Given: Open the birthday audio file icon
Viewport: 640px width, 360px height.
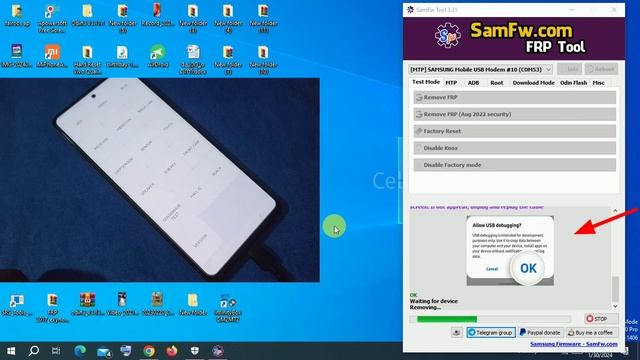Looking at the screenshot, I should [x=122, y=56].
